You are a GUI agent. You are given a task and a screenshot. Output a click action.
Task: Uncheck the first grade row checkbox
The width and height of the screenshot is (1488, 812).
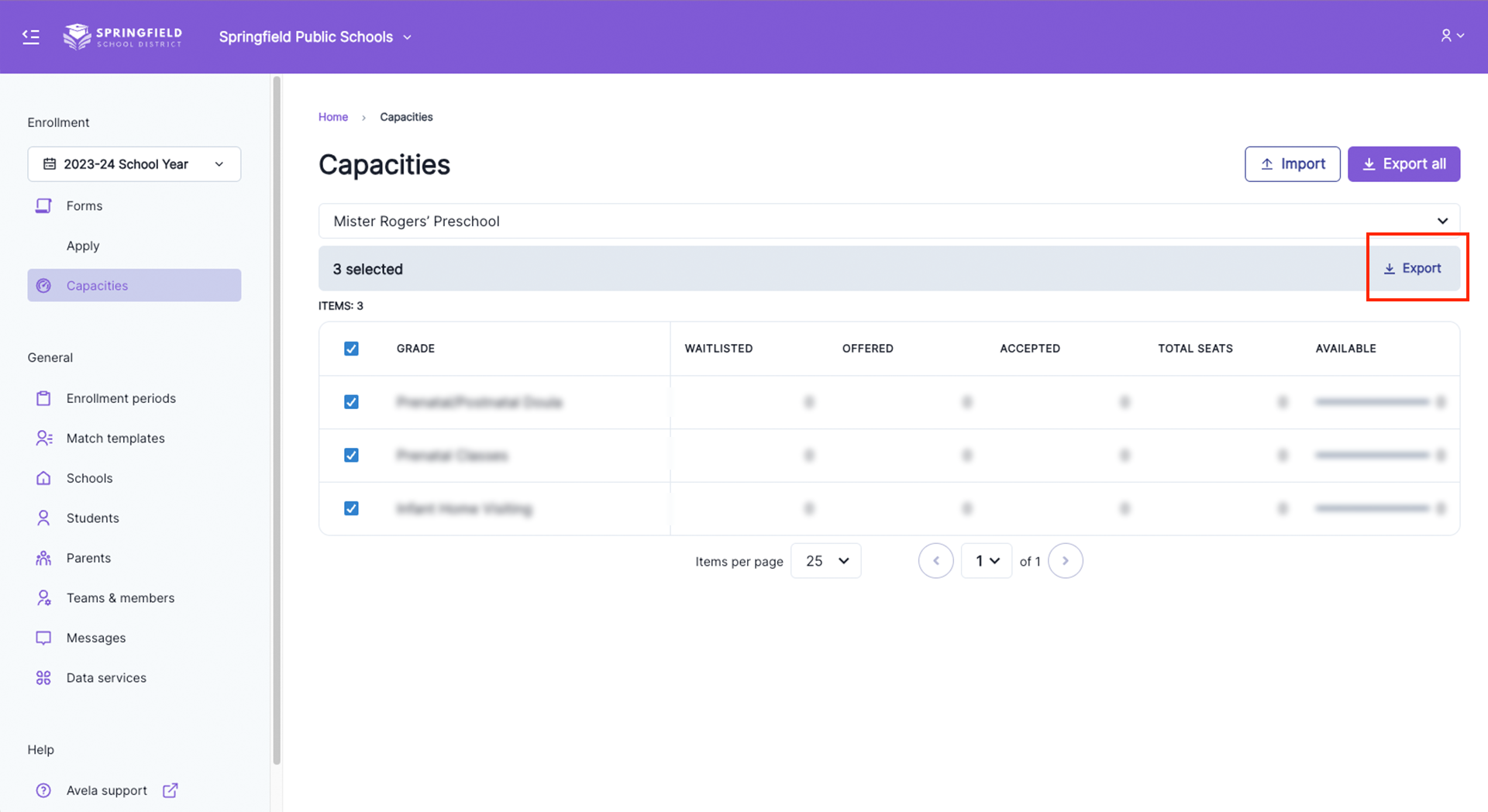coord(351,402)
